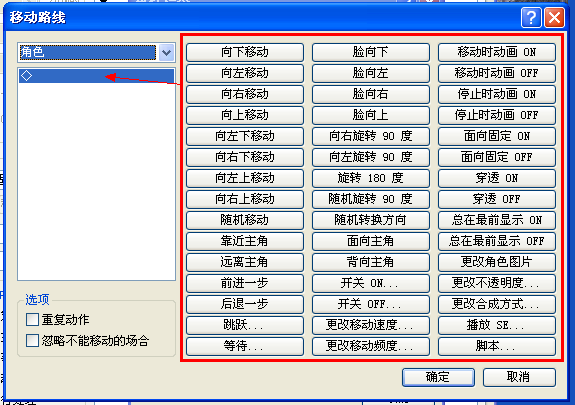575x405 pixels.
Task: Add 背向主角 command
Action: tap(371, 262)
